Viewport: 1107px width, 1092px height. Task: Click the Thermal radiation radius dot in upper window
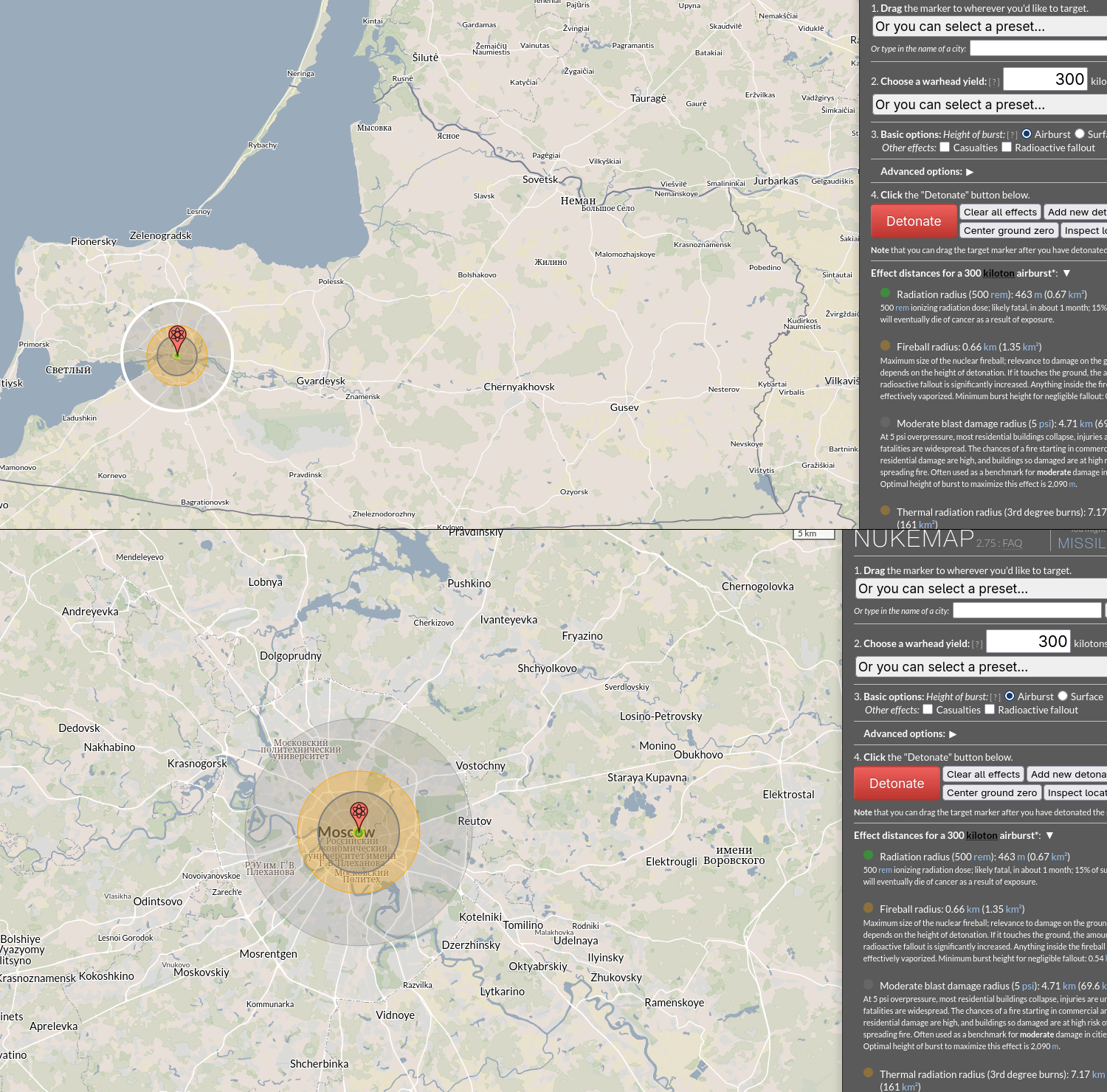coord(885,511)
